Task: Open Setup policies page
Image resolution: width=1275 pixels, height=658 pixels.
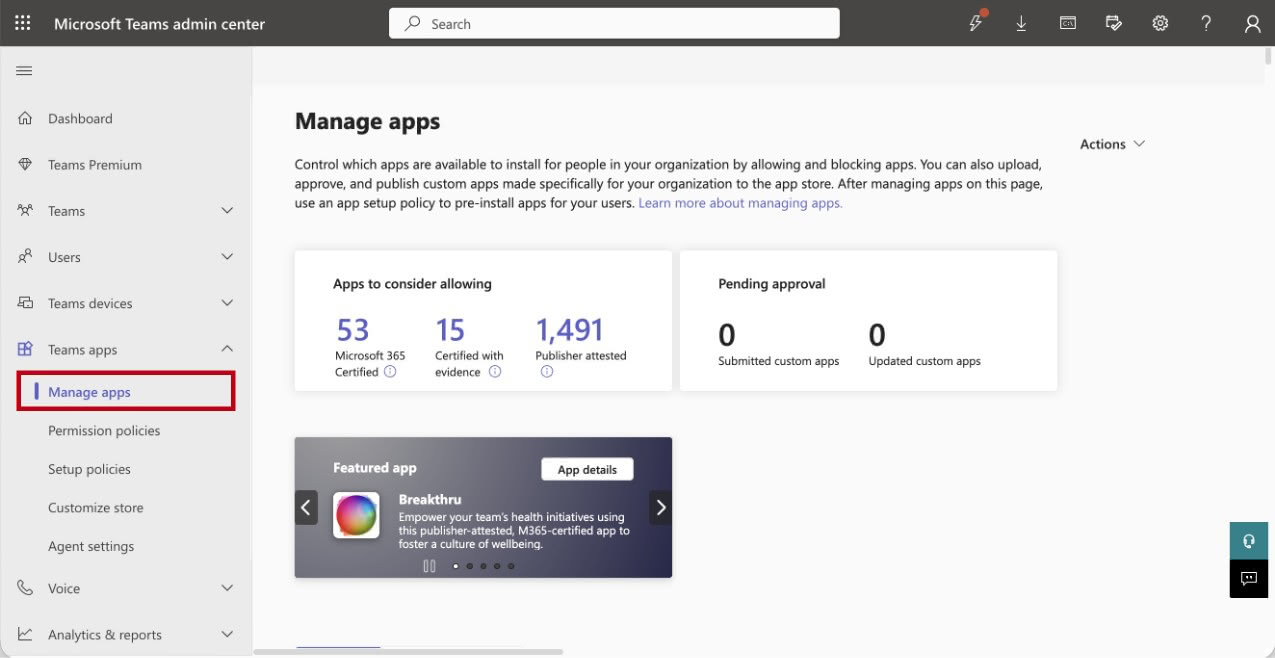Action: [89, 469]
